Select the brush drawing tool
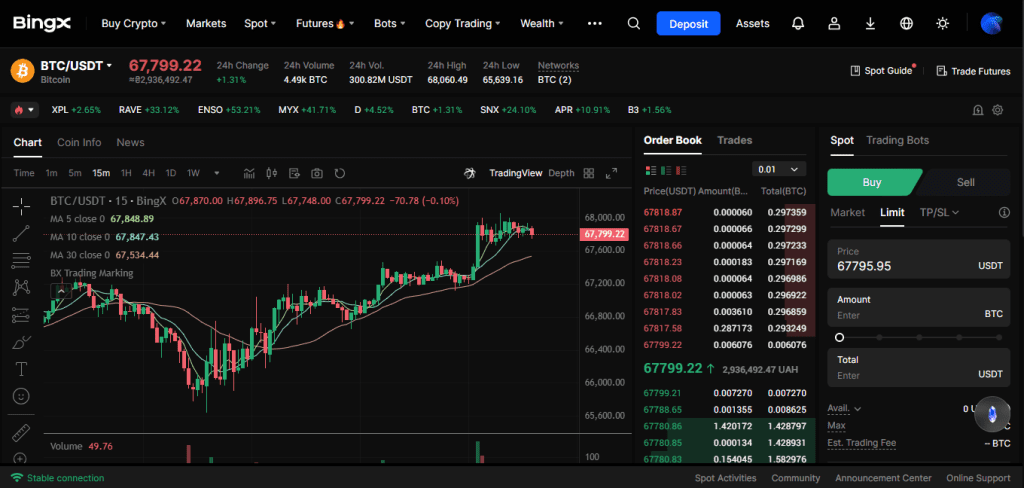Viewport: 1024px width, 488px height. [x=21, y=342]
